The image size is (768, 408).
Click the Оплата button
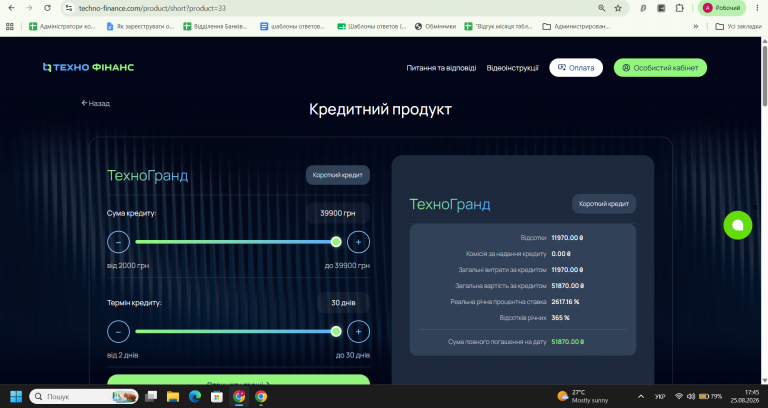576,68
